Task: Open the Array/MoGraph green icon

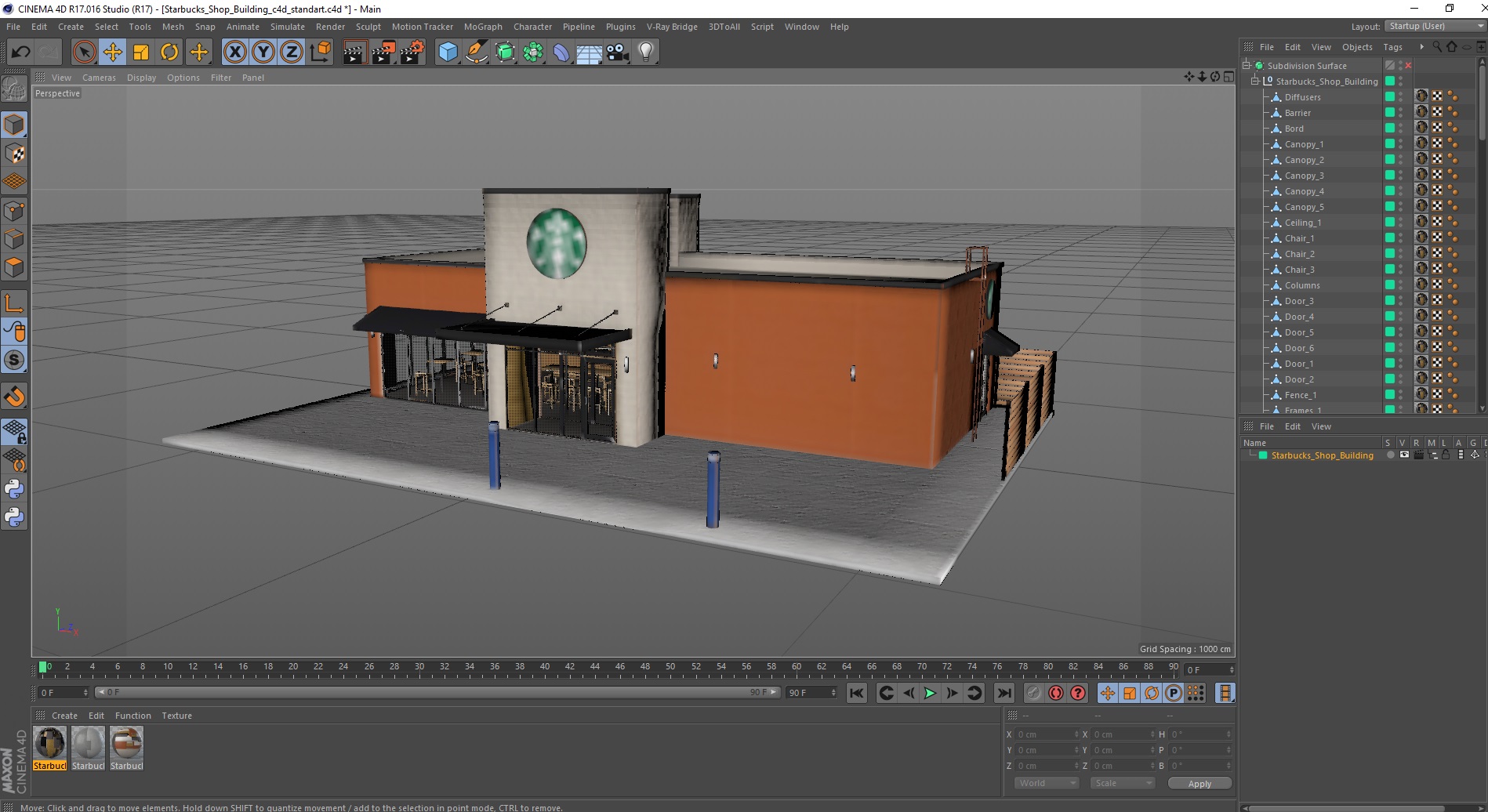Action: (x=534, y=53)
